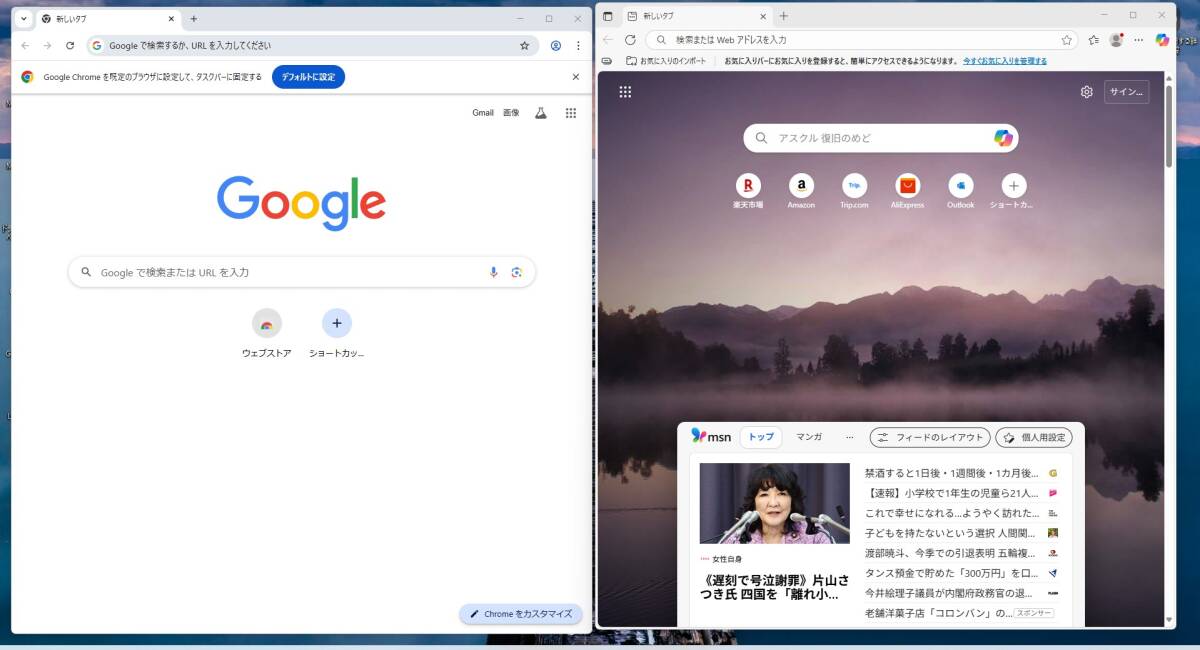Open the 画像 link on Google page
The height and width of the screenshot is (650, 1200).
(511, 113)
